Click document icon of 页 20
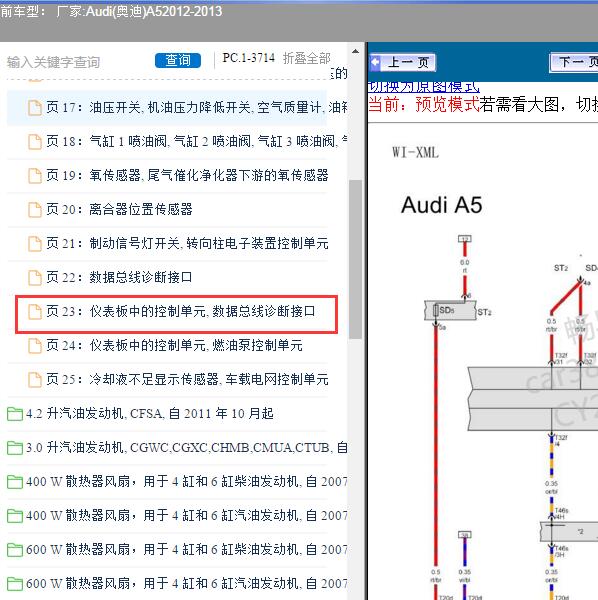598x600 pixels. coord(35,210)
